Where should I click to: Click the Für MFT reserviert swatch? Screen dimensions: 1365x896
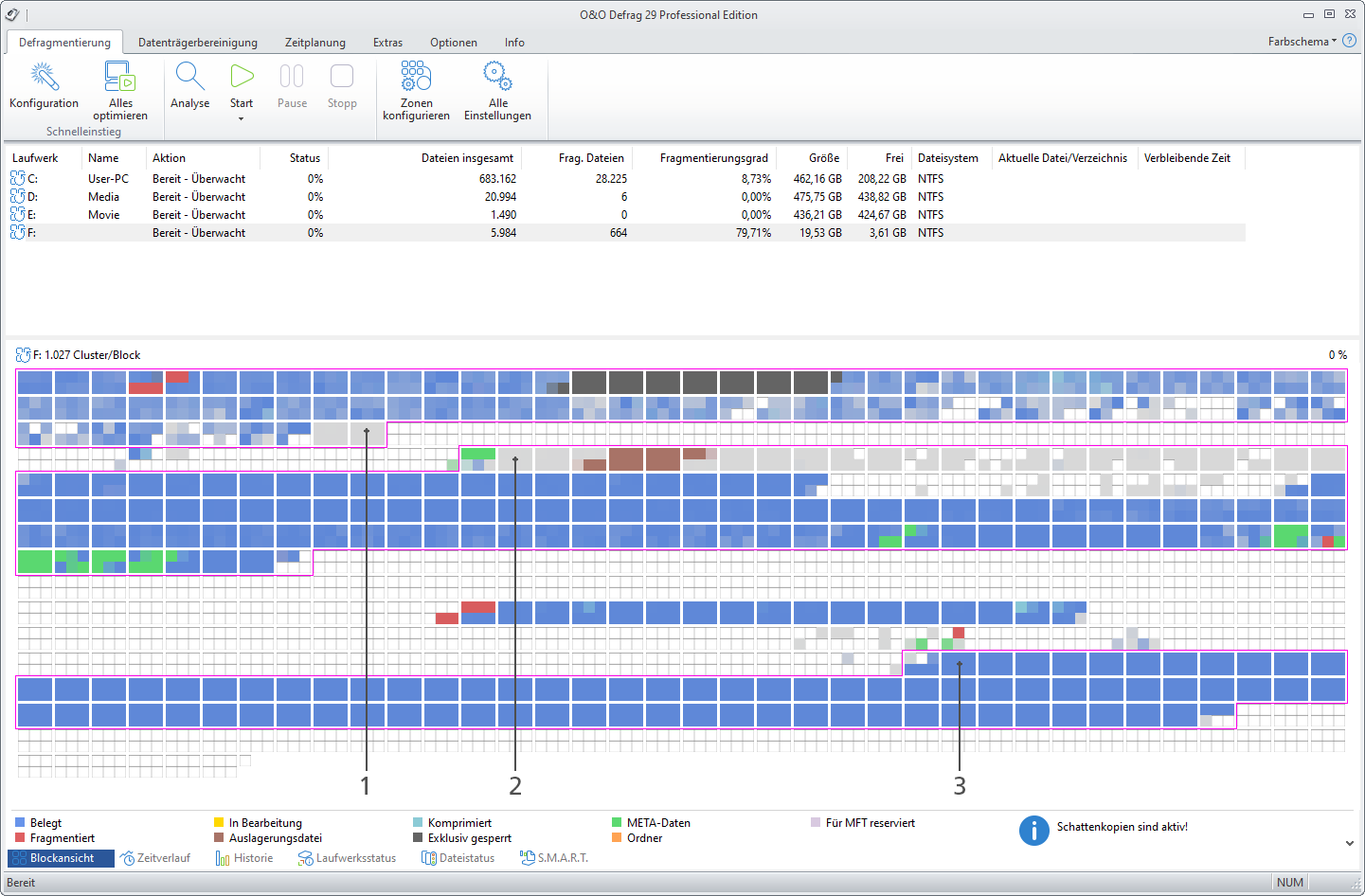coord(816,823)
